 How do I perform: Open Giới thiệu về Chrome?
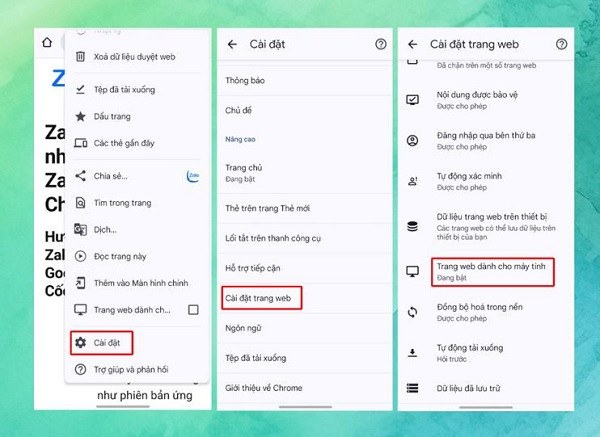tap(305, 388)
